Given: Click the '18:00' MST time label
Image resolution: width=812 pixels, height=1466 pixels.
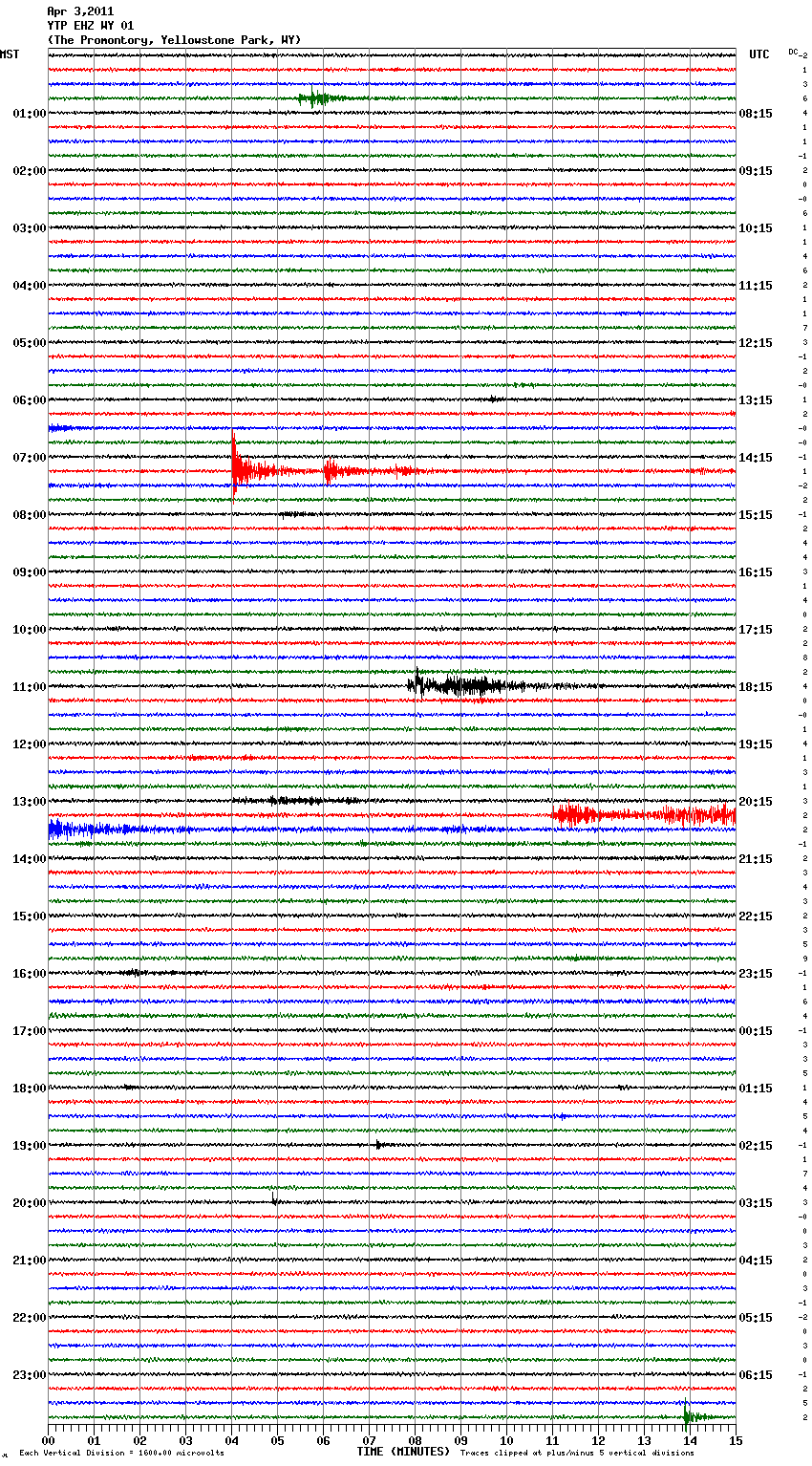Looking at the screenshot, I should pyautogui.click(x=30, y=1089).
